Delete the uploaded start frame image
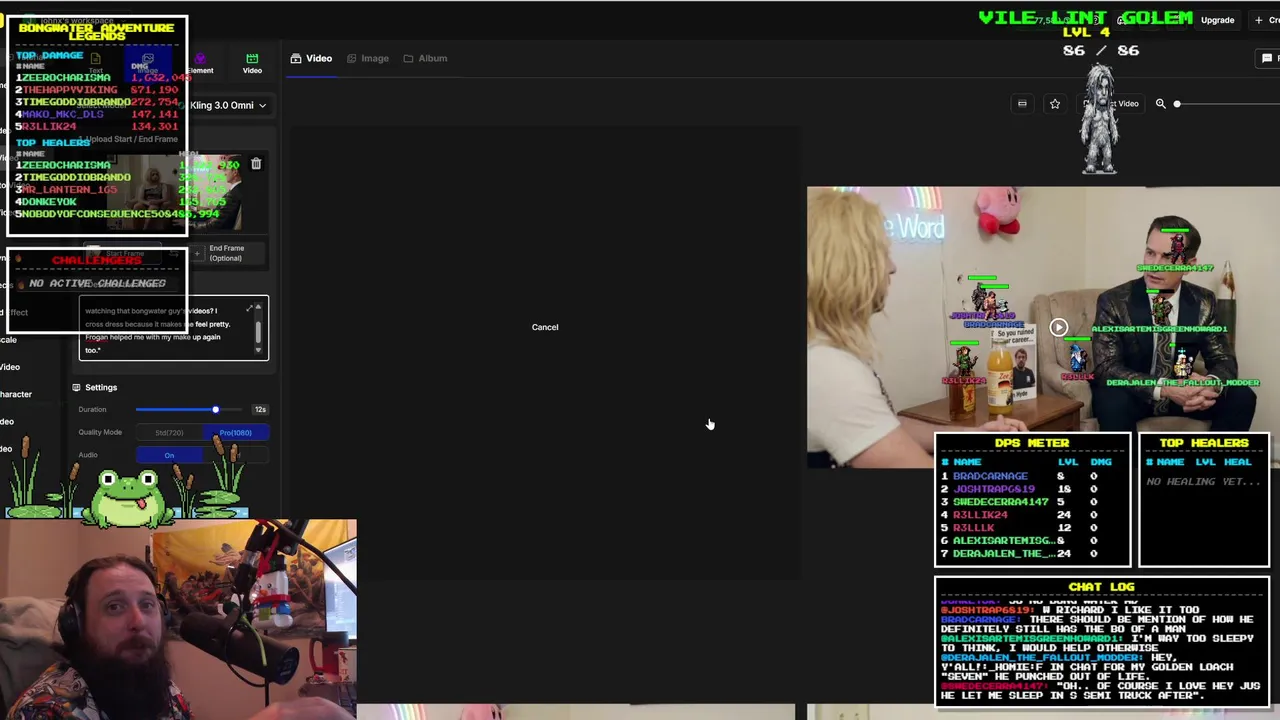Screen dimensions: 1280x720 [x=256, y=164]
